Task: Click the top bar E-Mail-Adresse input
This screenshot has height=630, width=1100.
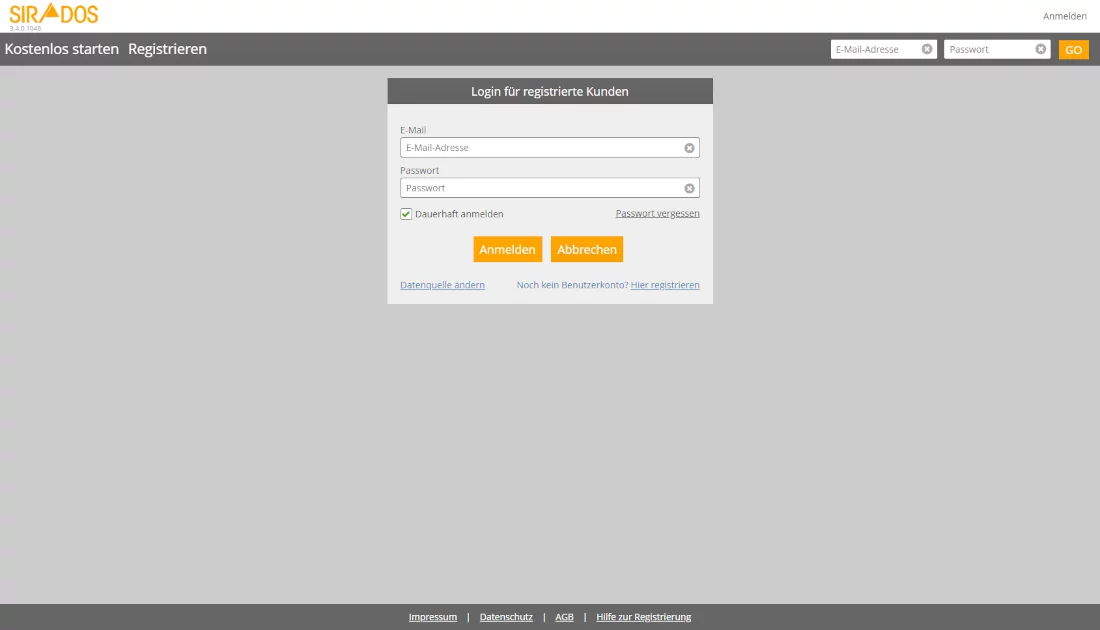Action: click(875, 49)
